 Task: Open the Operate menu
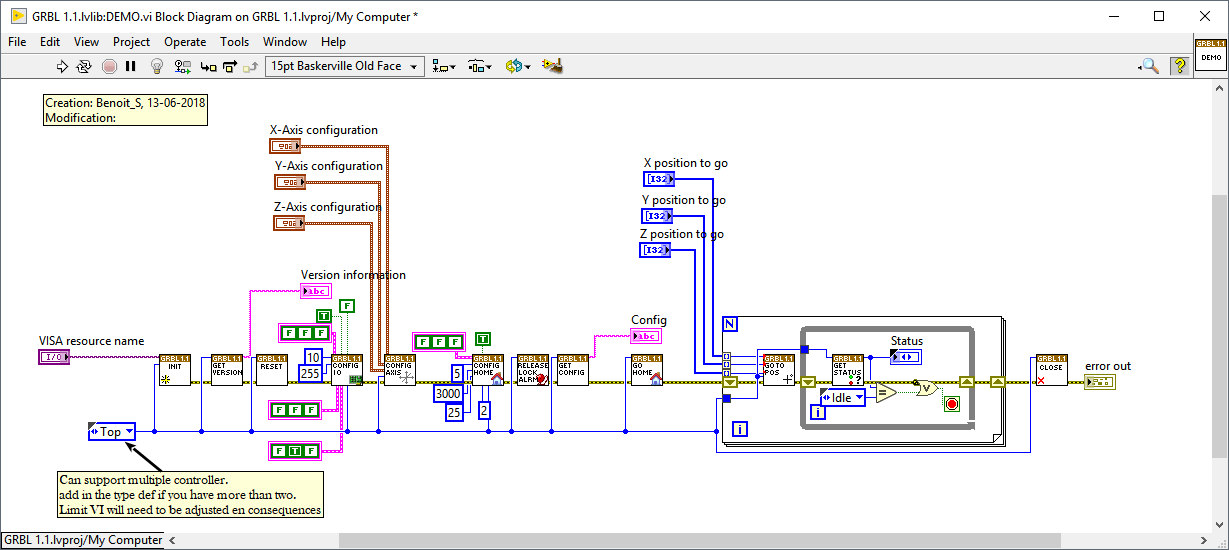[x=185, y=42]
